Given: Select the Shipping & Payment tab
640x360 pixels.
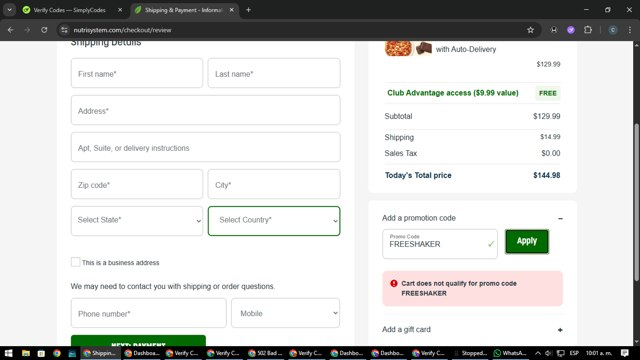Looking at the screenshot, I should coord(183,10).
